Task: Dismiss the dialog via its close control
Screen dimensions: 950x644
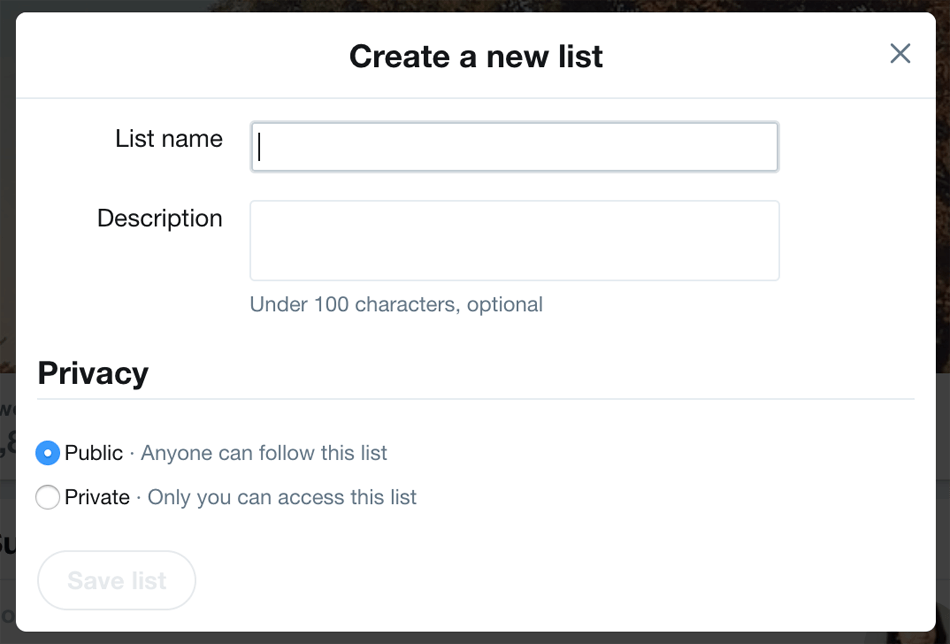Action: (899, 54)
